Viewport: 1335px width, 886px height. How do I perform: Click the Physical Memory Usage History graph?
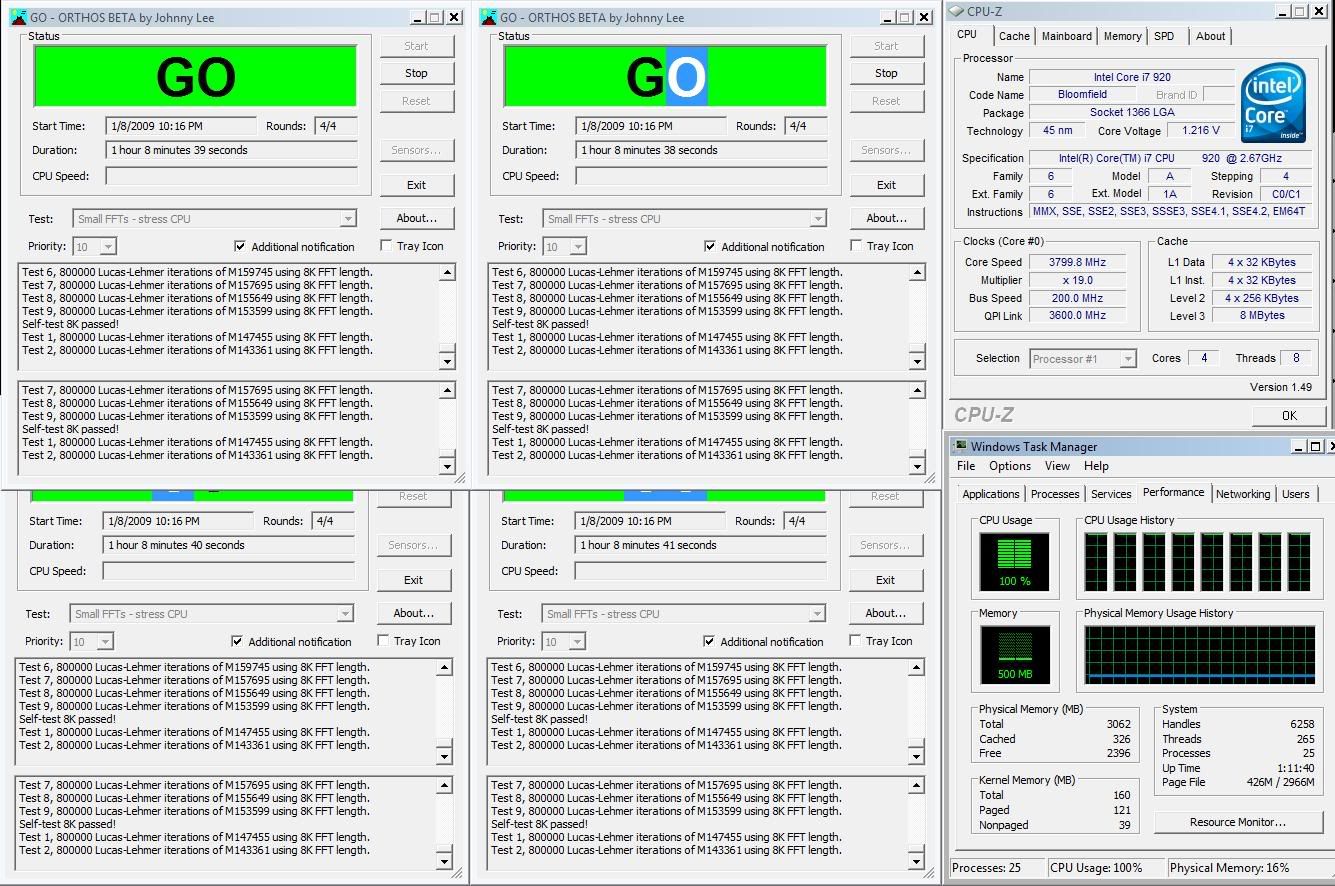(1199, 656)
